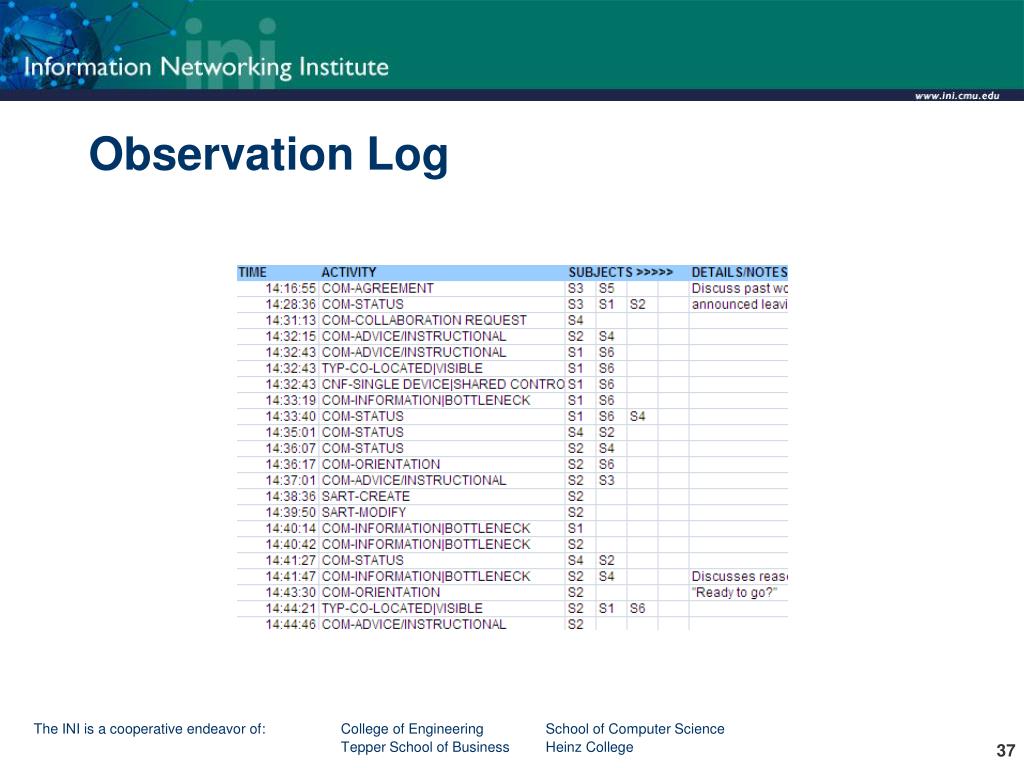Click the S6 subject in the 14:44:21 row

click(x=637, y=609)
